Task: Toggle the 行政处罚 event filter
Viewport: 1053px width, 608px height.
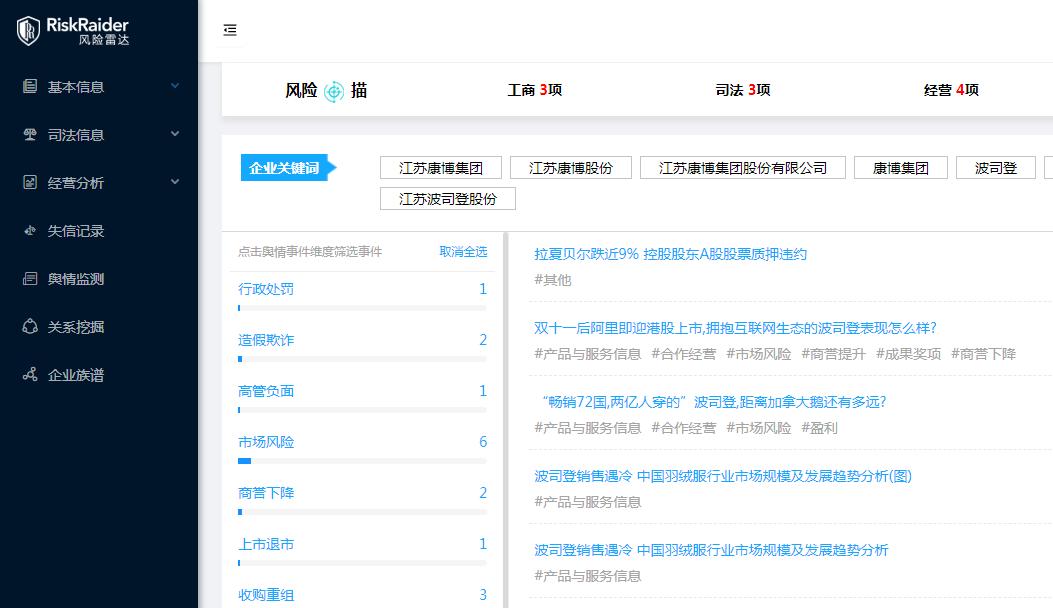Action: pyautogui.click(x=268, y=288)
